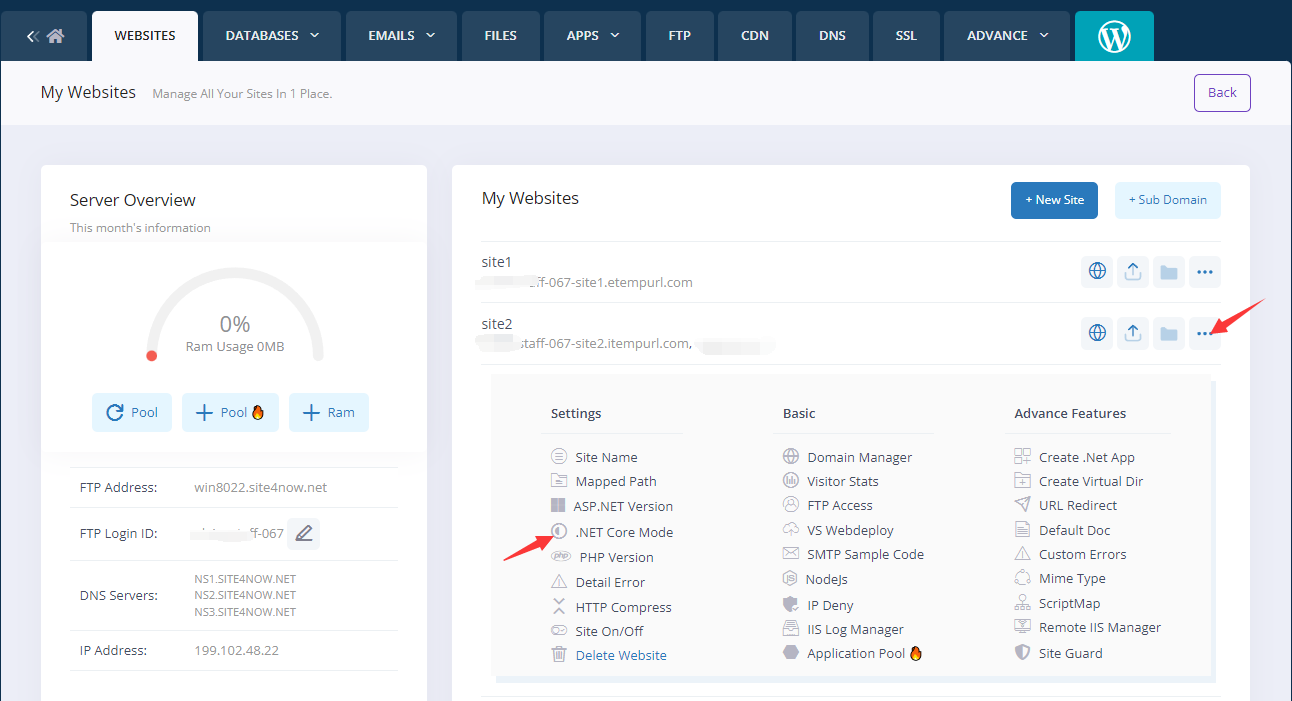This screenshot has width=1292, height=701.
Task: Expand the Emails dropdown menu
Action: [x=401, y=36]
